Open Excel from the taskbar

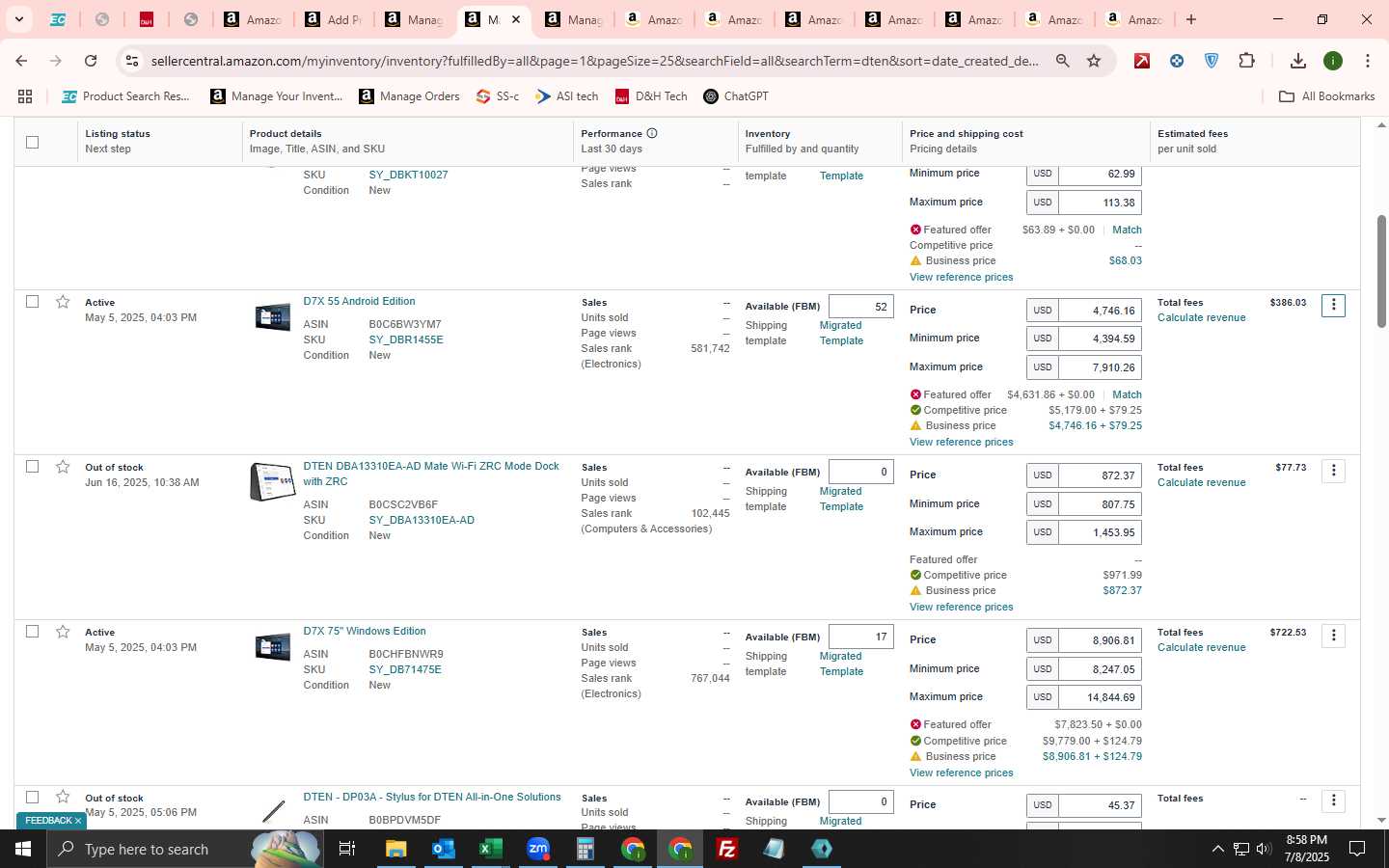click(490, 849)
